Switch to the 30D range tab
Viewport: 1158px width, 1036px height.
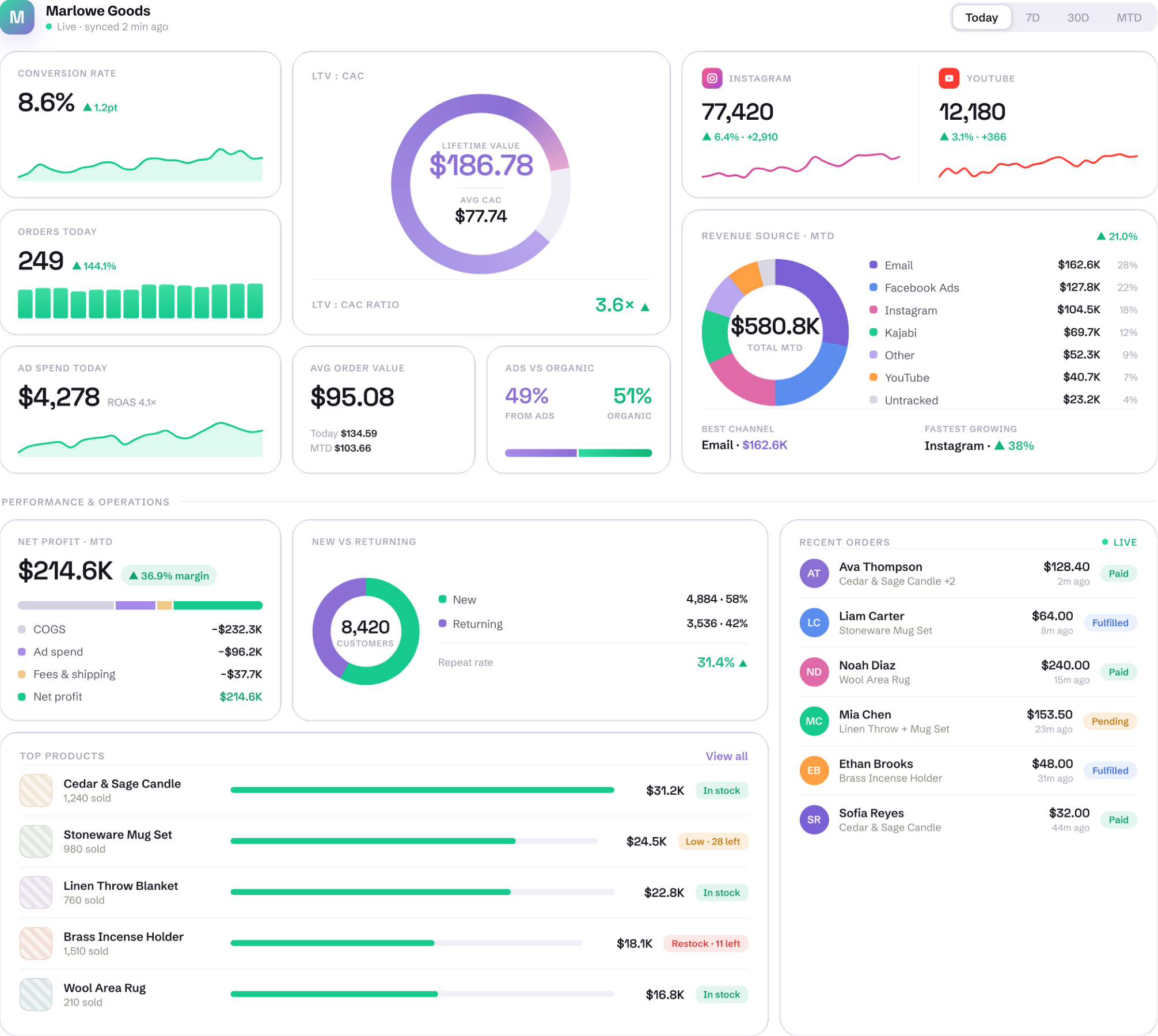point(1077,17)
